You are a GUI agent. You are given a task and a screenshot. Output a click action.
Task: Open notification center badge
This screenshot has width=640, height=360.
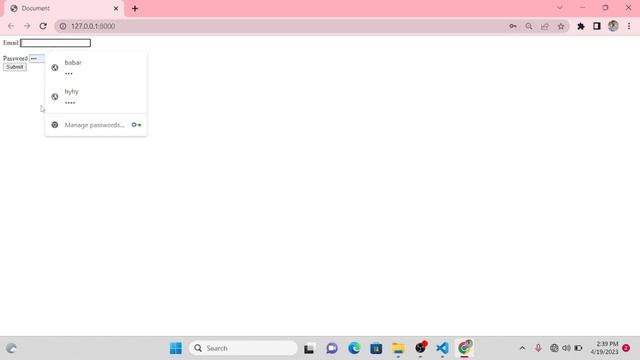pyautogui.click(x=626, y=348)
